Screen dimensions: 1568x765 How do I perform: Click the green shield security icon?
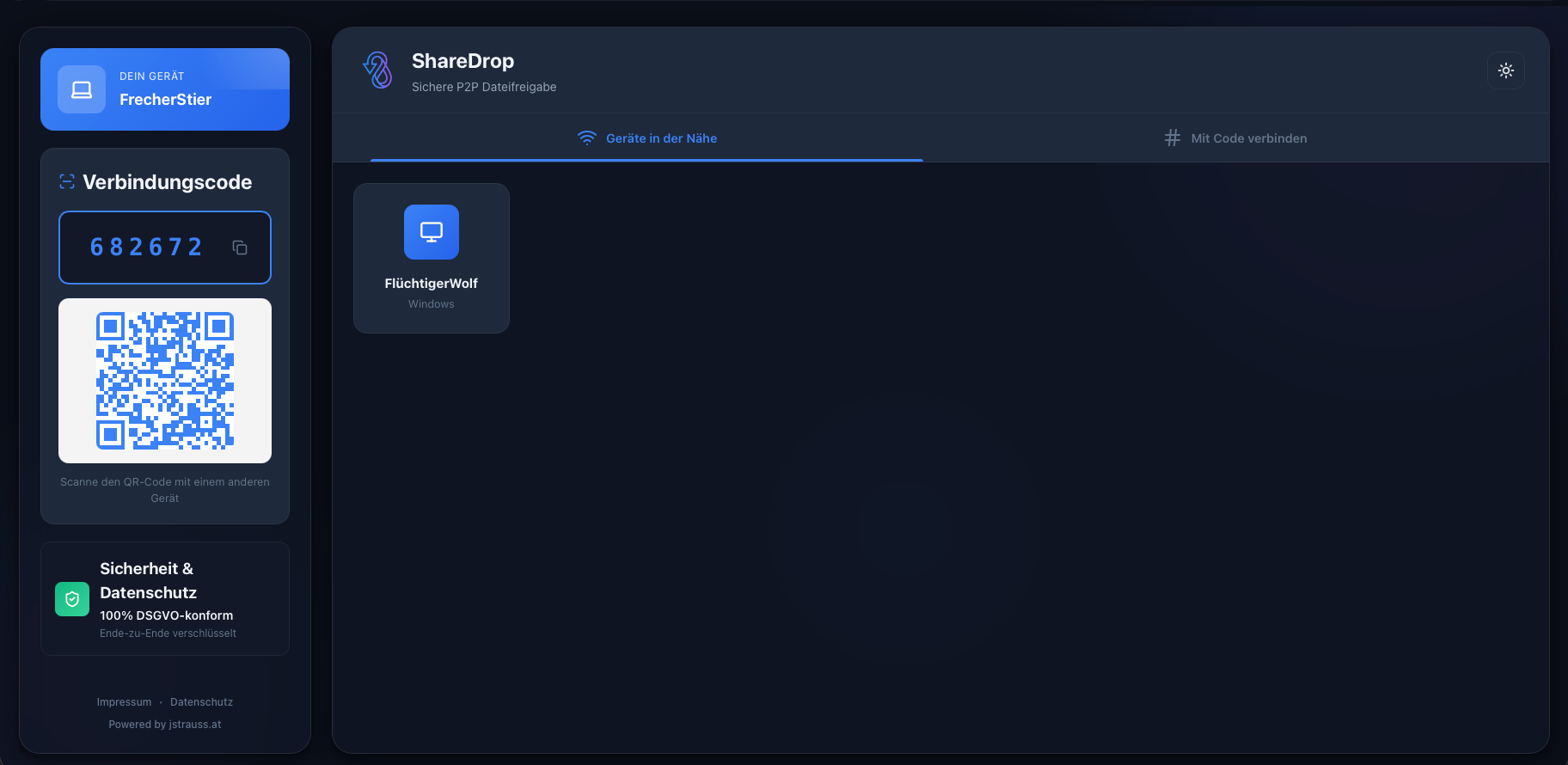[72, 599]
